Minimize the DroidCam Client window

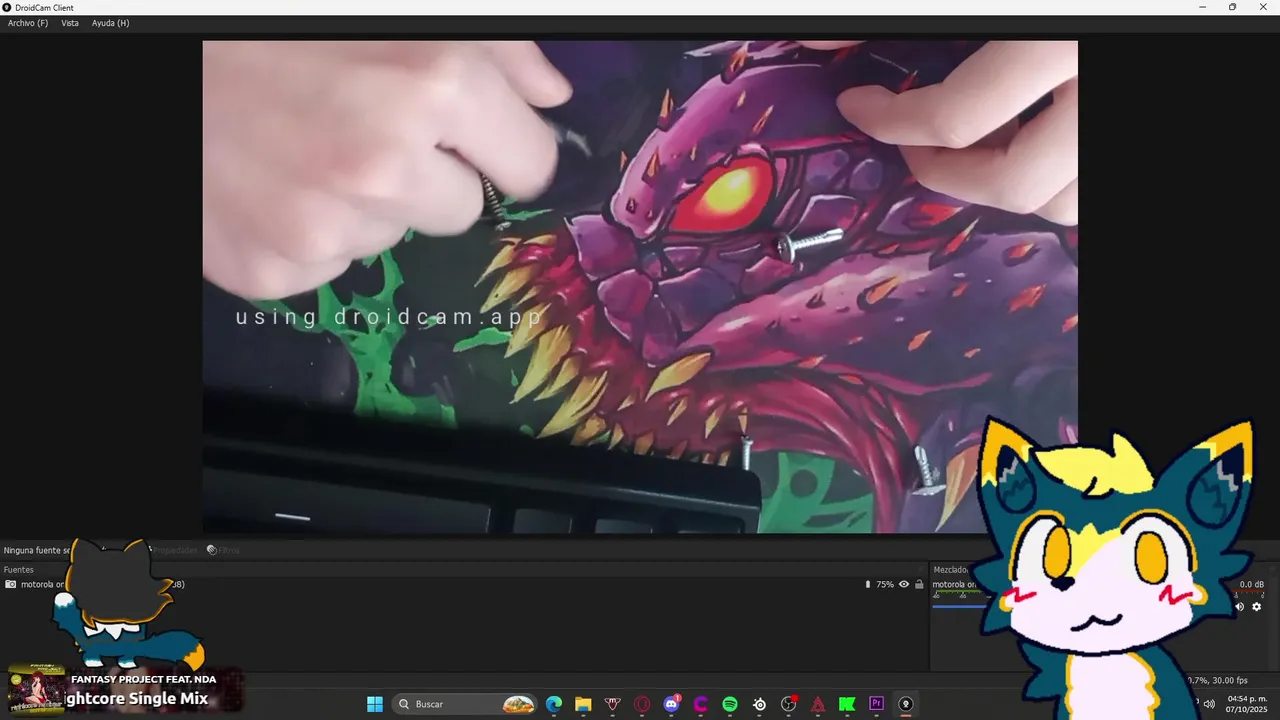pyautogui.click(x=1203, y=7)
